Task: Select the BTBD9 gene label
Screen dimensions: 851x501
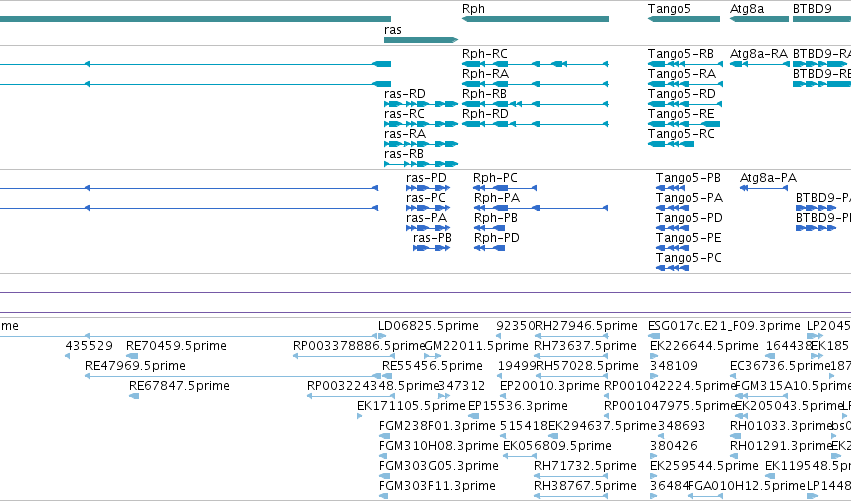Action: [812, 9]
